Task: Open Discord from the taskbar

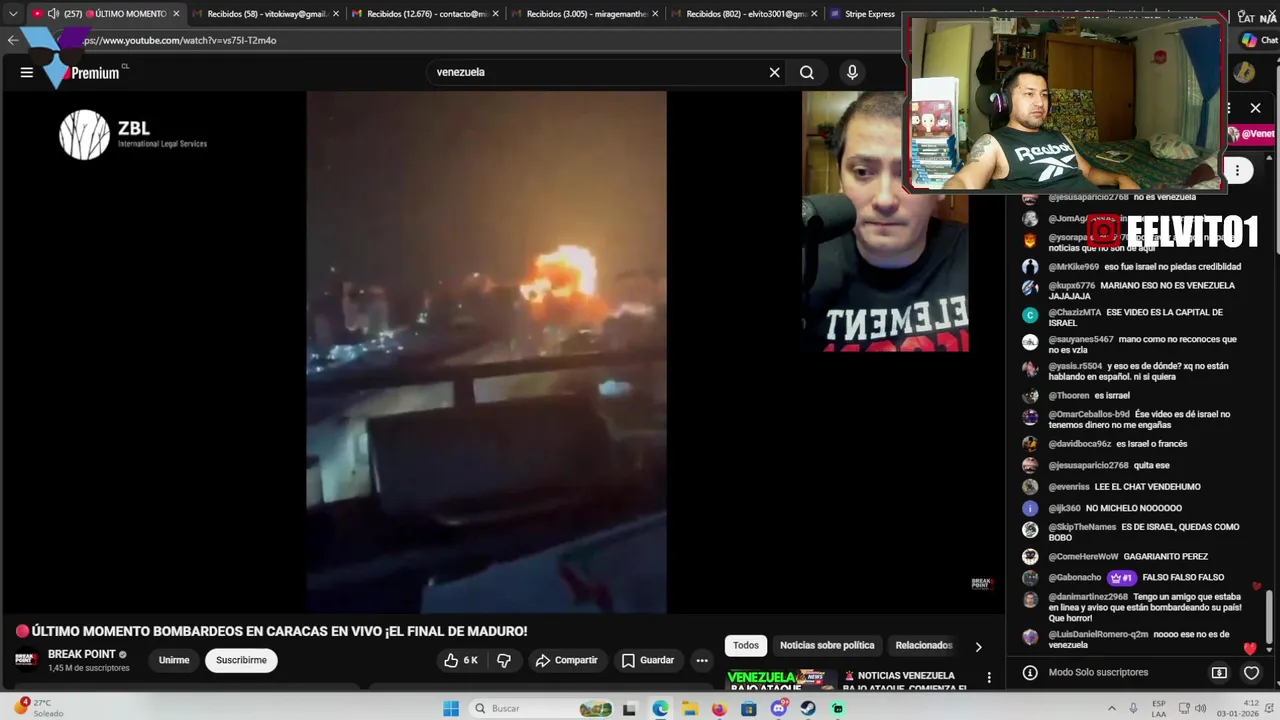Action: pyautogui.click(x=779, y=709)
